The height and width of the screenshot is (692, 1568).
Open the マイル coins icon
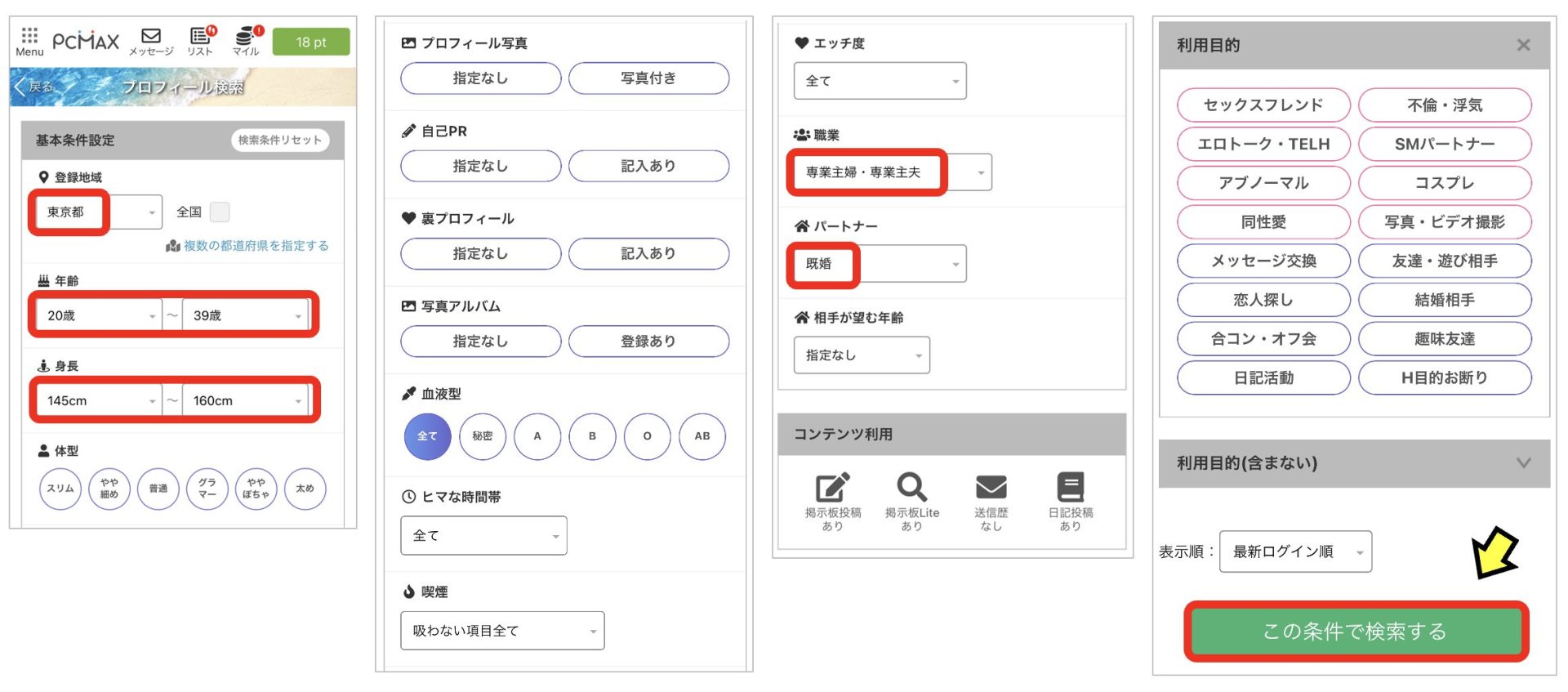(245, 37)
